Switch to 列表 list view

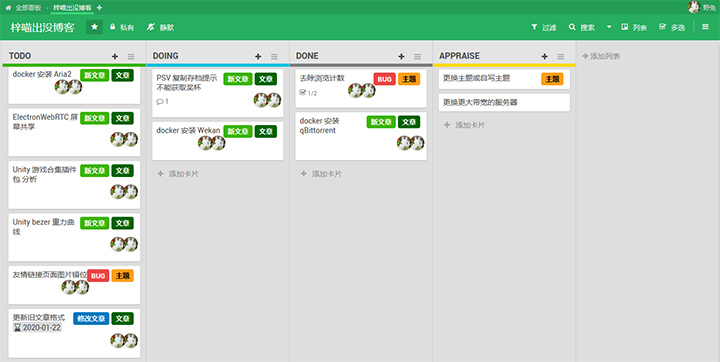634,27
